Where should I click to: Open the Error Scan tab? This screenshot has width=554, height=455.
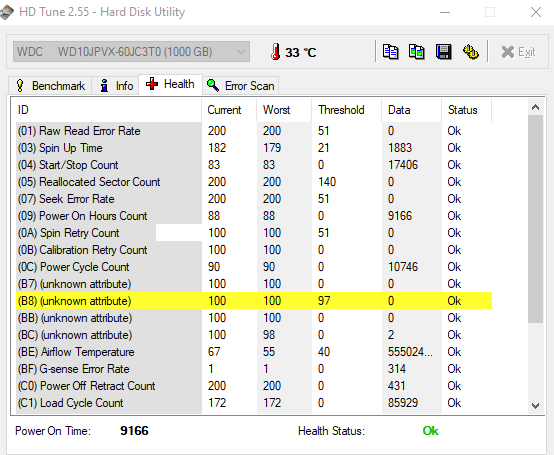coord(241,85)
